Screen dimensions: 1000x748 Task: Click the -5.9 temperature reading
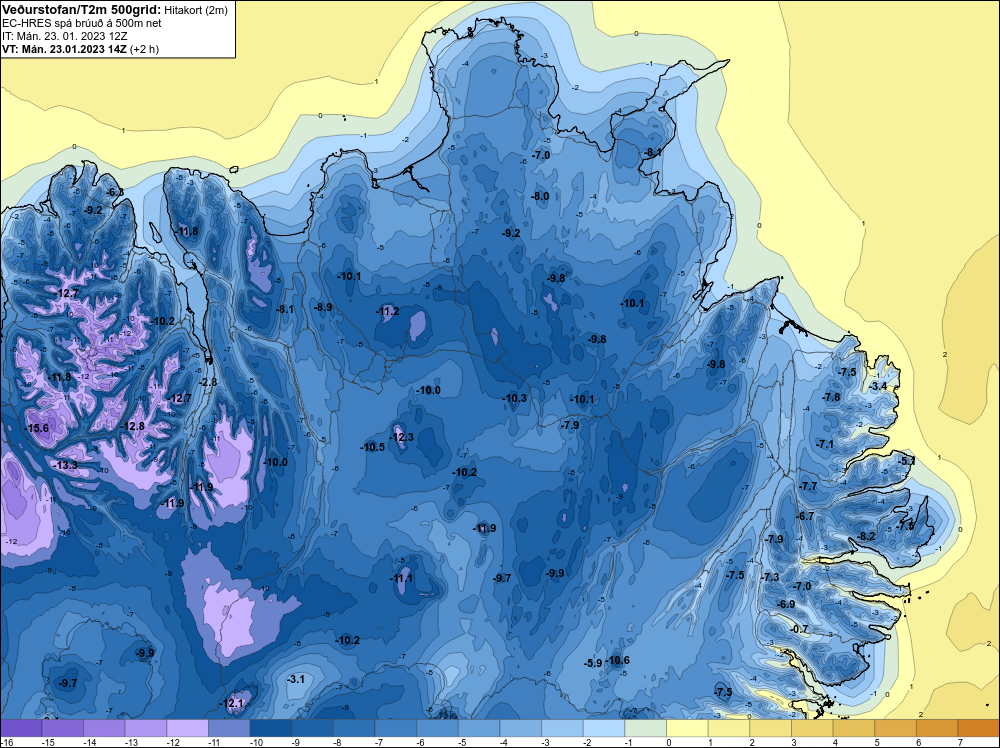tap(594, 663)
